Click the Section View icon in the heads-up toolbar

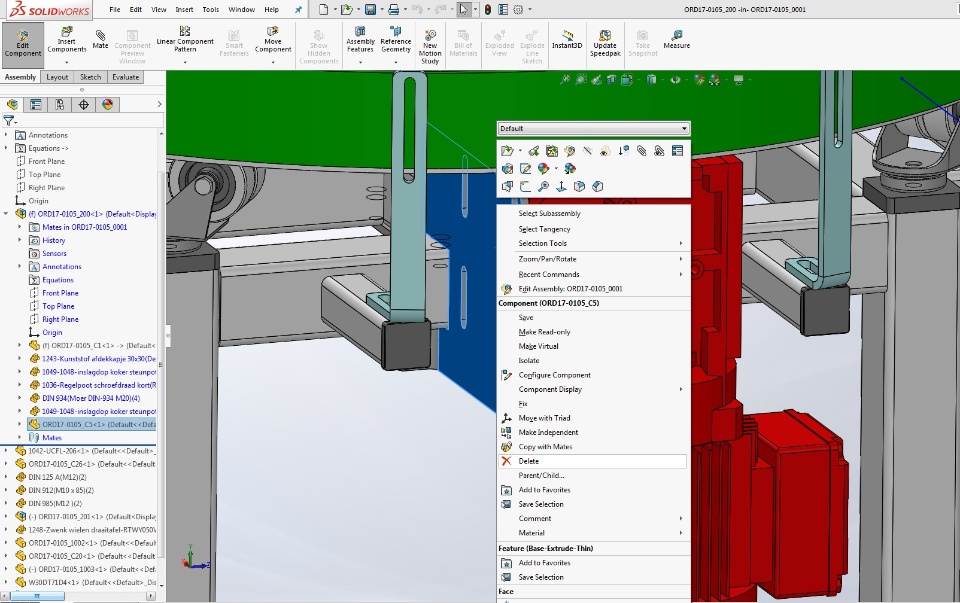point(611,80)
